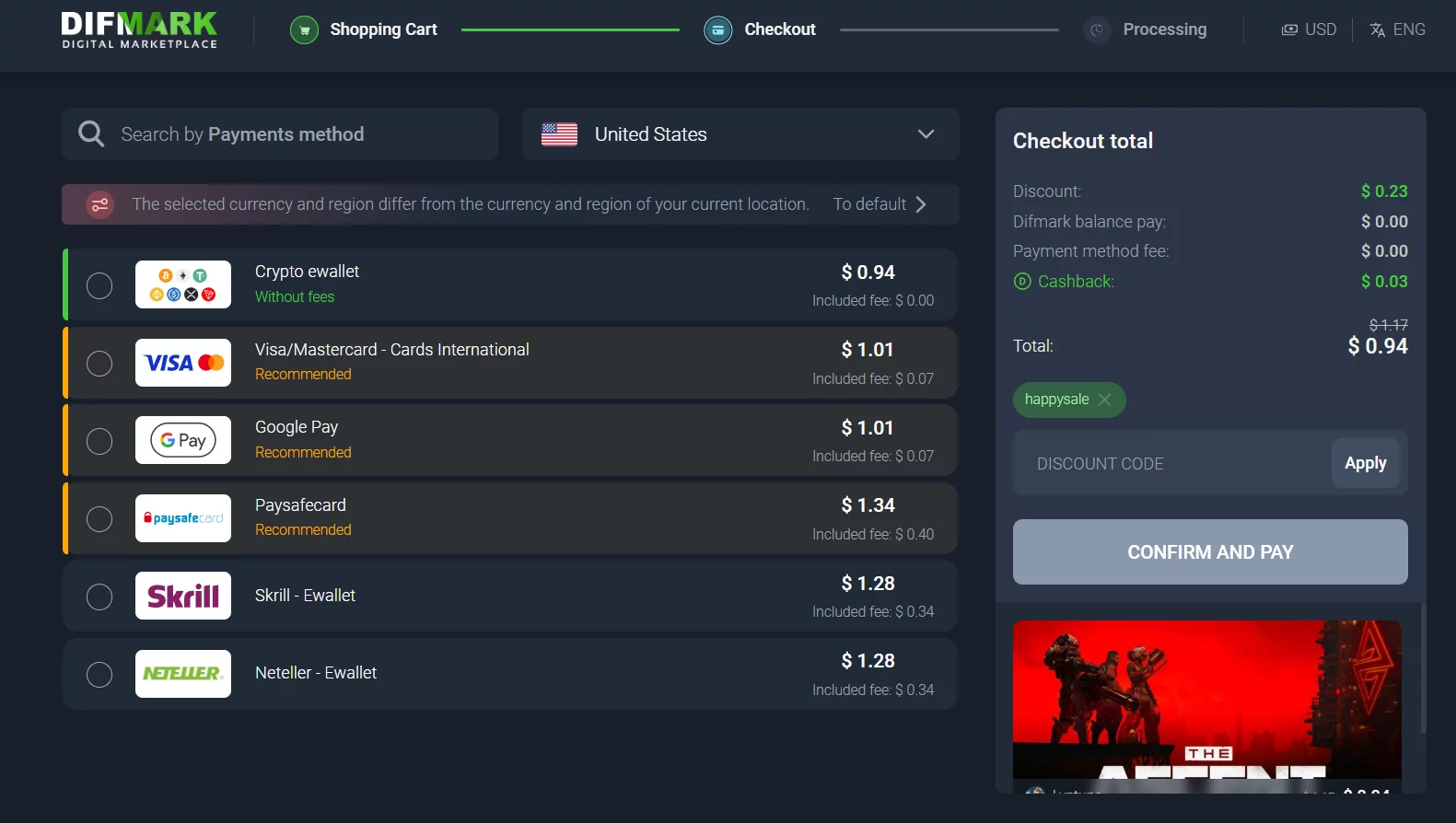This screenshot has width=1456, height=823.
Task: Click the Checkout step card icon
Action: click(x=718, y=30)
